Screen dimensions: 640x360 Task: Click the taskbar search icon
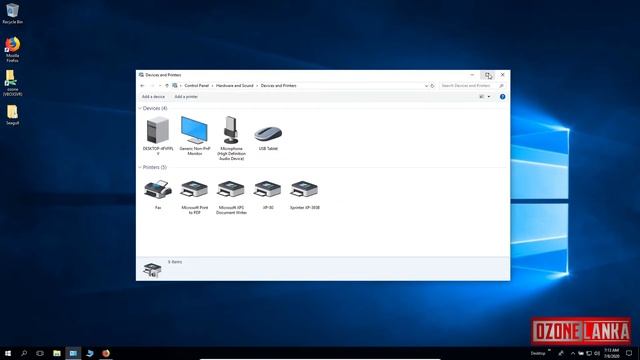coord(24,353)
